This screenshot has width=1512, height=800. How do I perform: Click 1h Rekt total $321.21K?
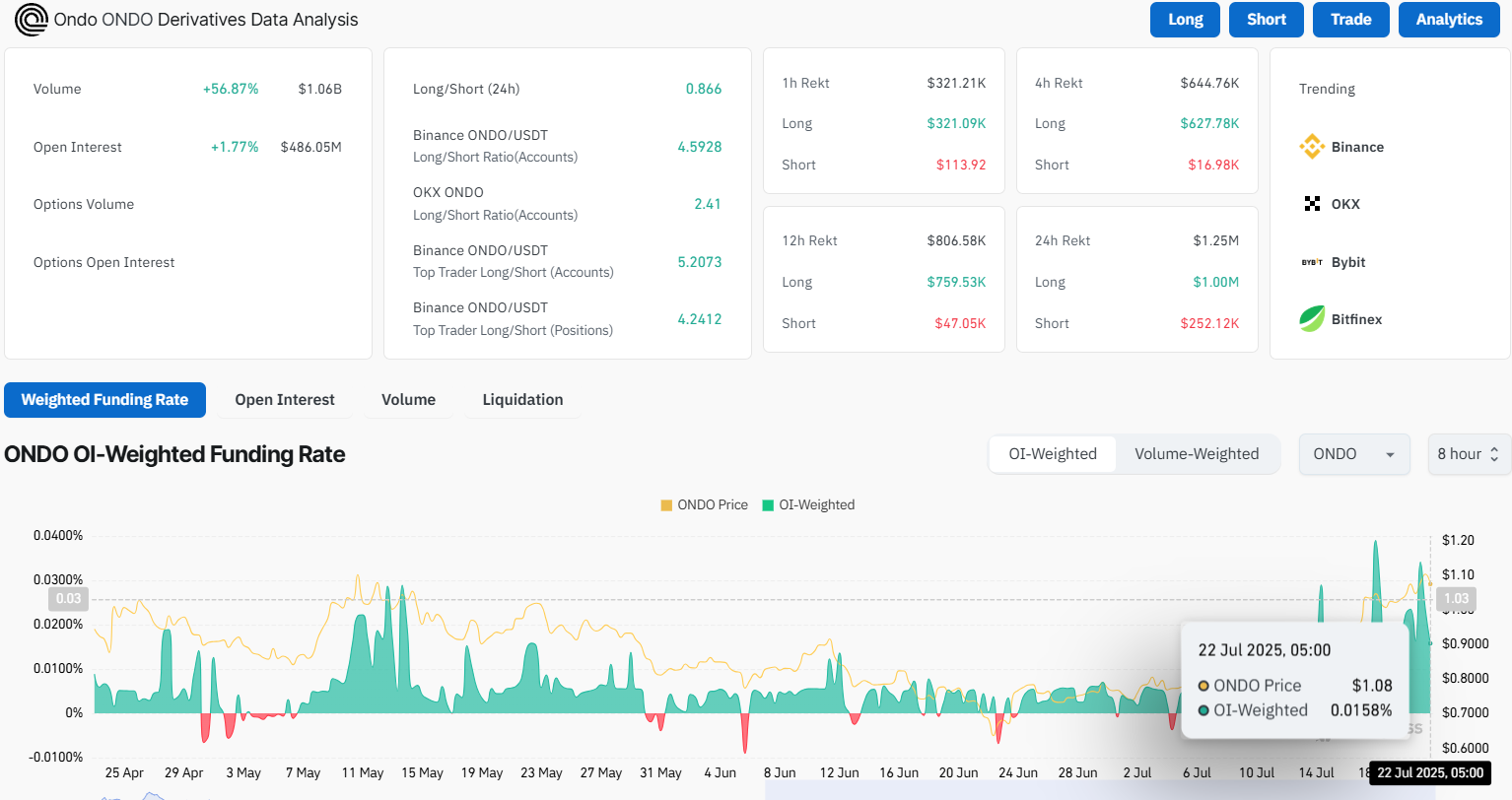[x=956, y=83]
